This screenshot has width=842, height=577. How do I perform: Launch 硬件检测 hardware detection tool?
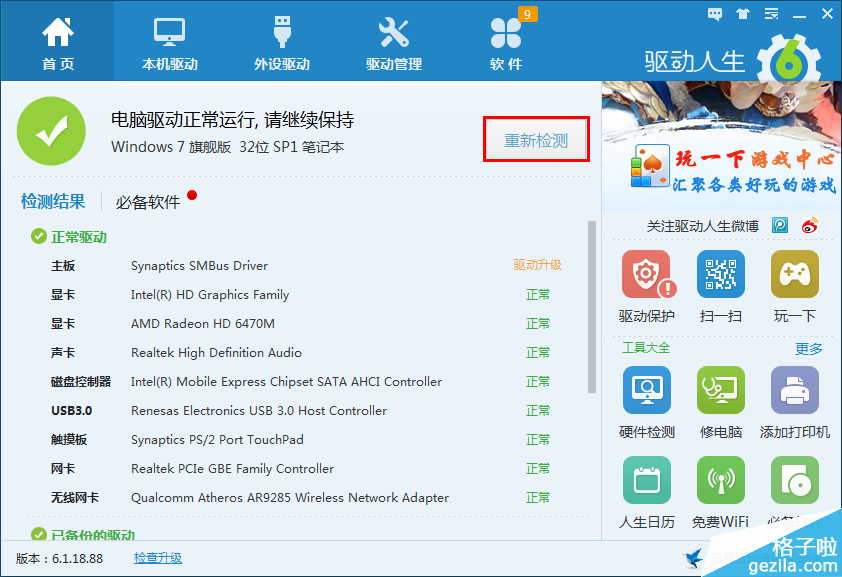tap(646, 391)
